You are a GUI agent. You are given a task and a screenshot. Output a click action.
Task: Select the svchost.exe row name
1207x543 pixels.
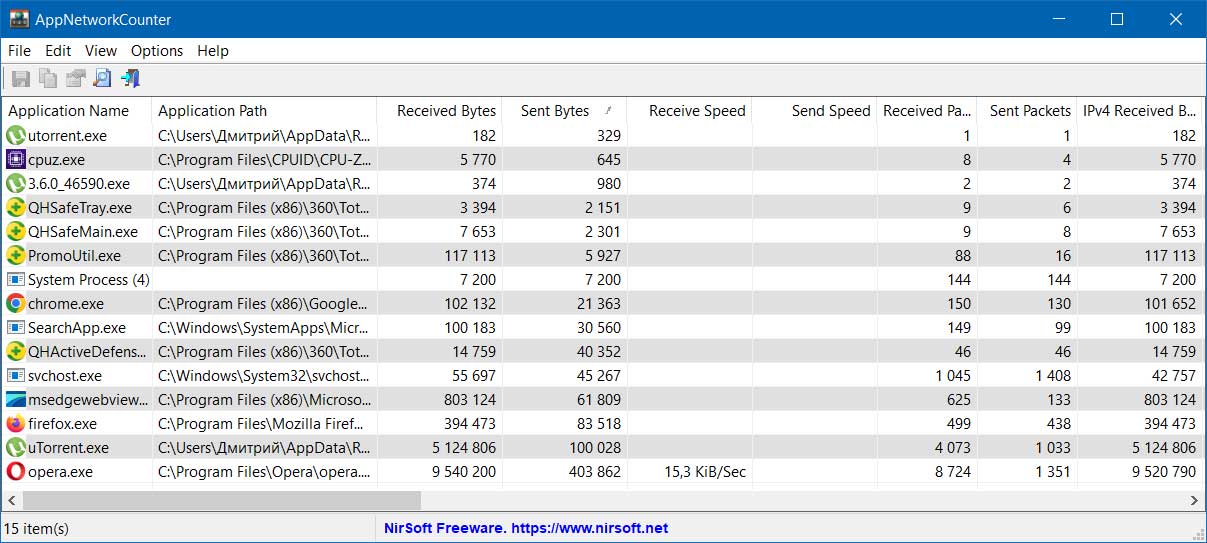click(x=65, y=376)
